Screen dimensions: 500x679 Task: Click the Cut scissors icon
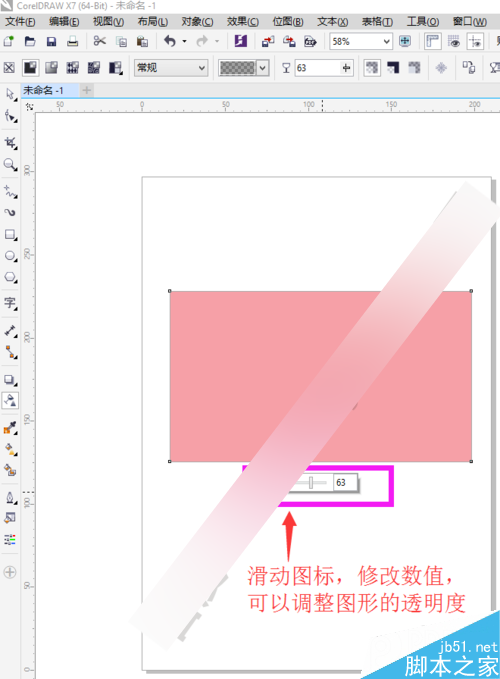click(100, 42)
